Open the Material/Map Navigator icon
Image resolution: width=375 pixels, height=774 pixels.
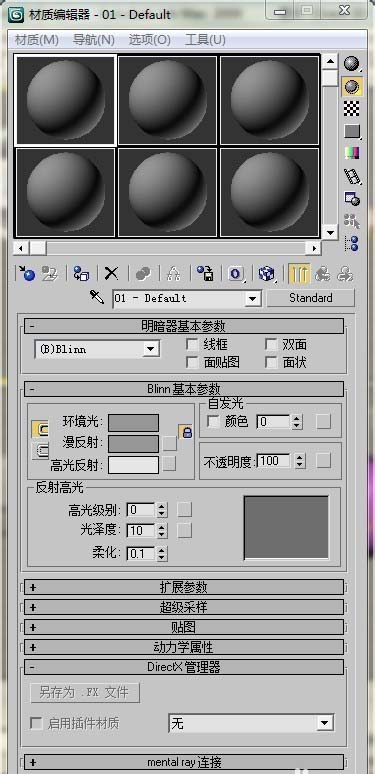352,243
